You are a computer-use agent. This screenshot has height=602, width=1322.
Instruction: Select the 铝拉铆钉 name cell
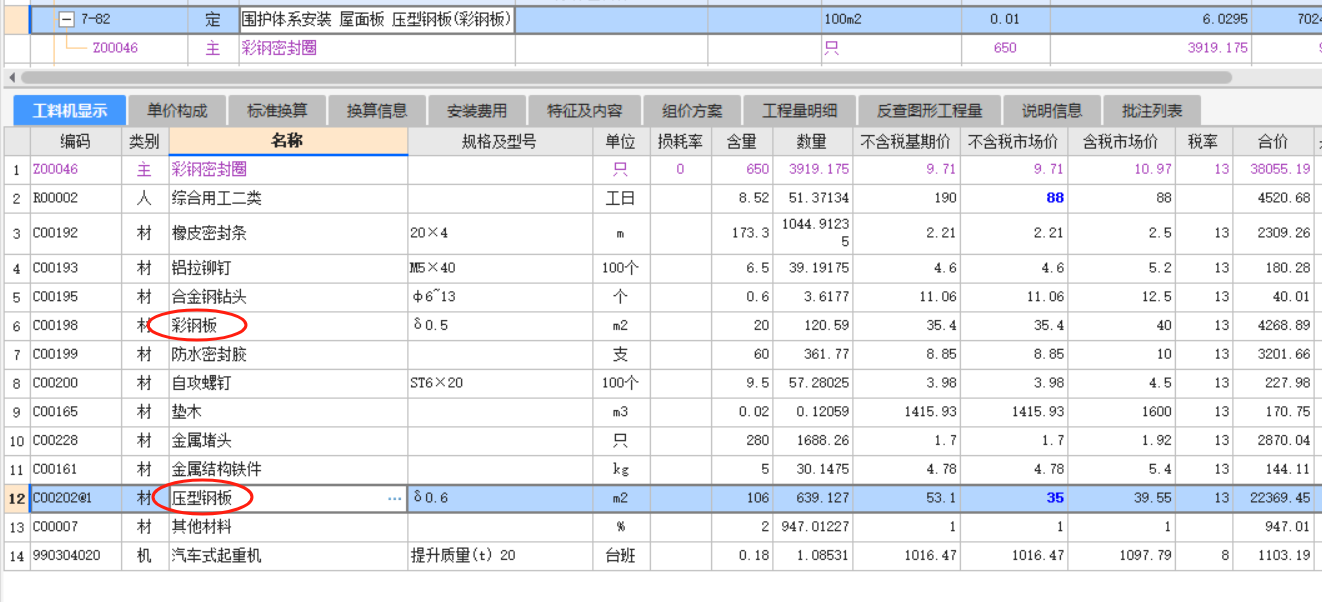click(288, 268)
